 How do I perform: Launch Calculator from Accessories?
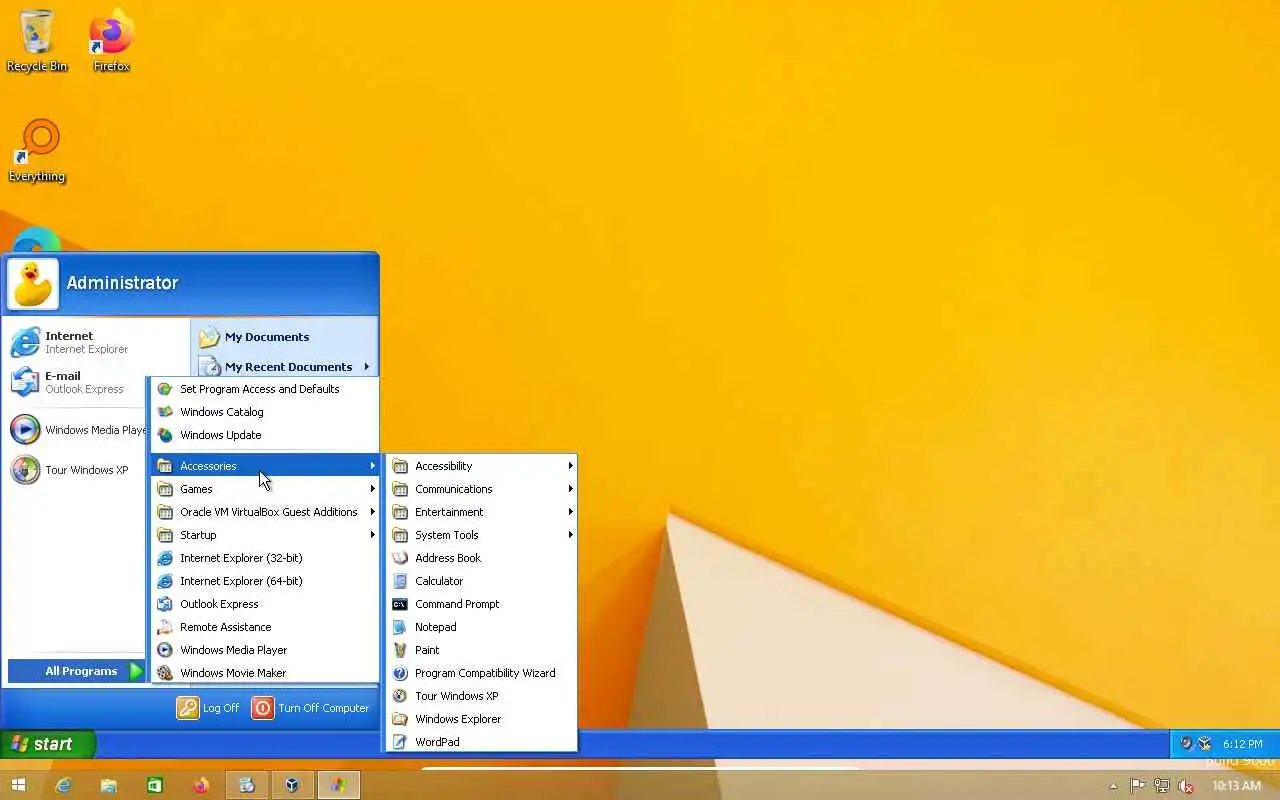pyautogui.click(x=482, y=581)
